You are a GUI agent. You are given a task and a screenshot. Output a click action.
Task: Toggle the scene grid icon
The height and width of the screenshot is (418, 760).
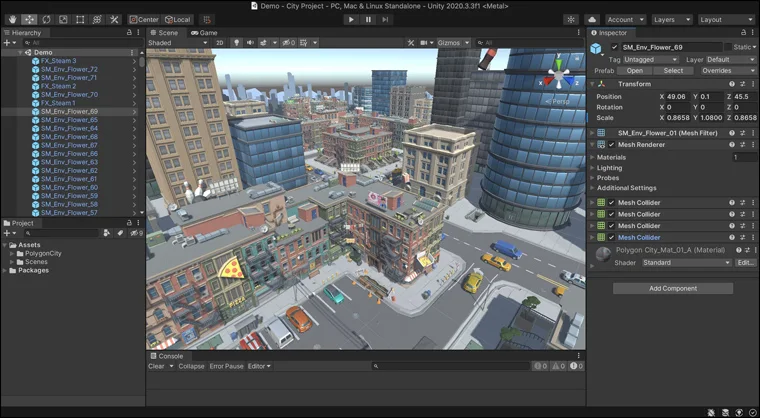click(303, 43)
